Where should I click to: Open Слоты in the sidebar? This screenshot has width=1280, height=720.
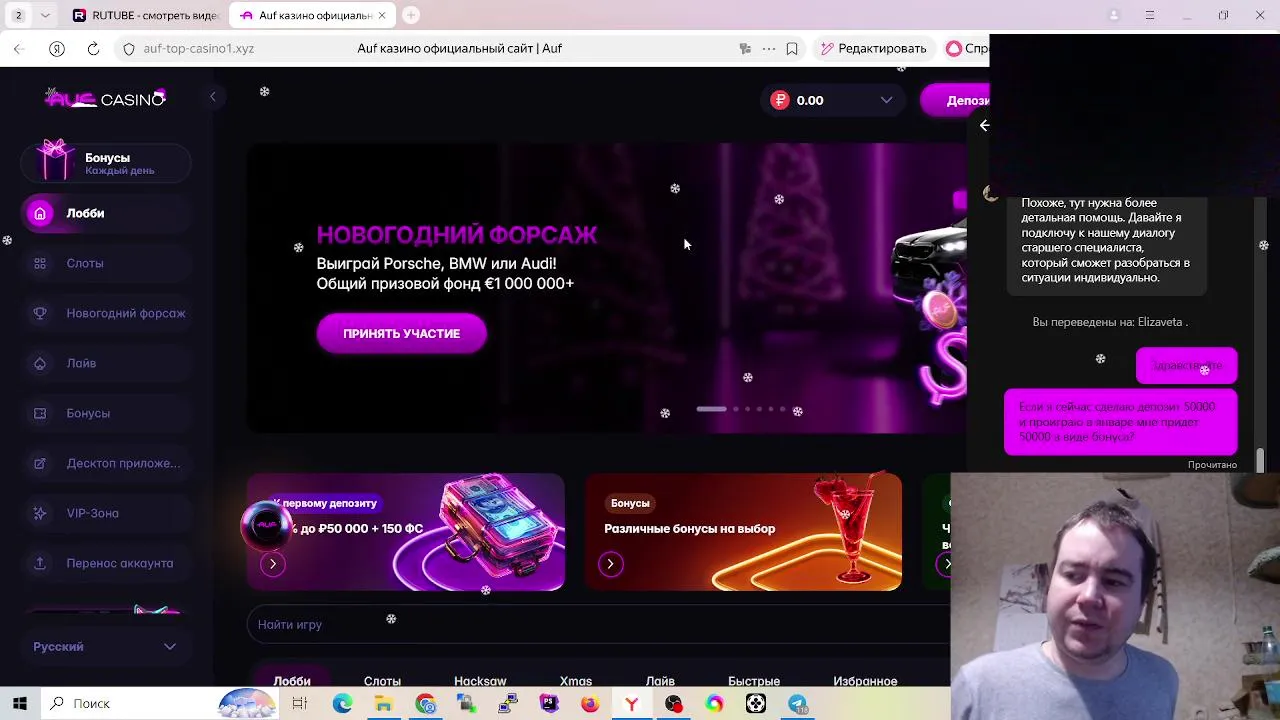click(106, 263)
